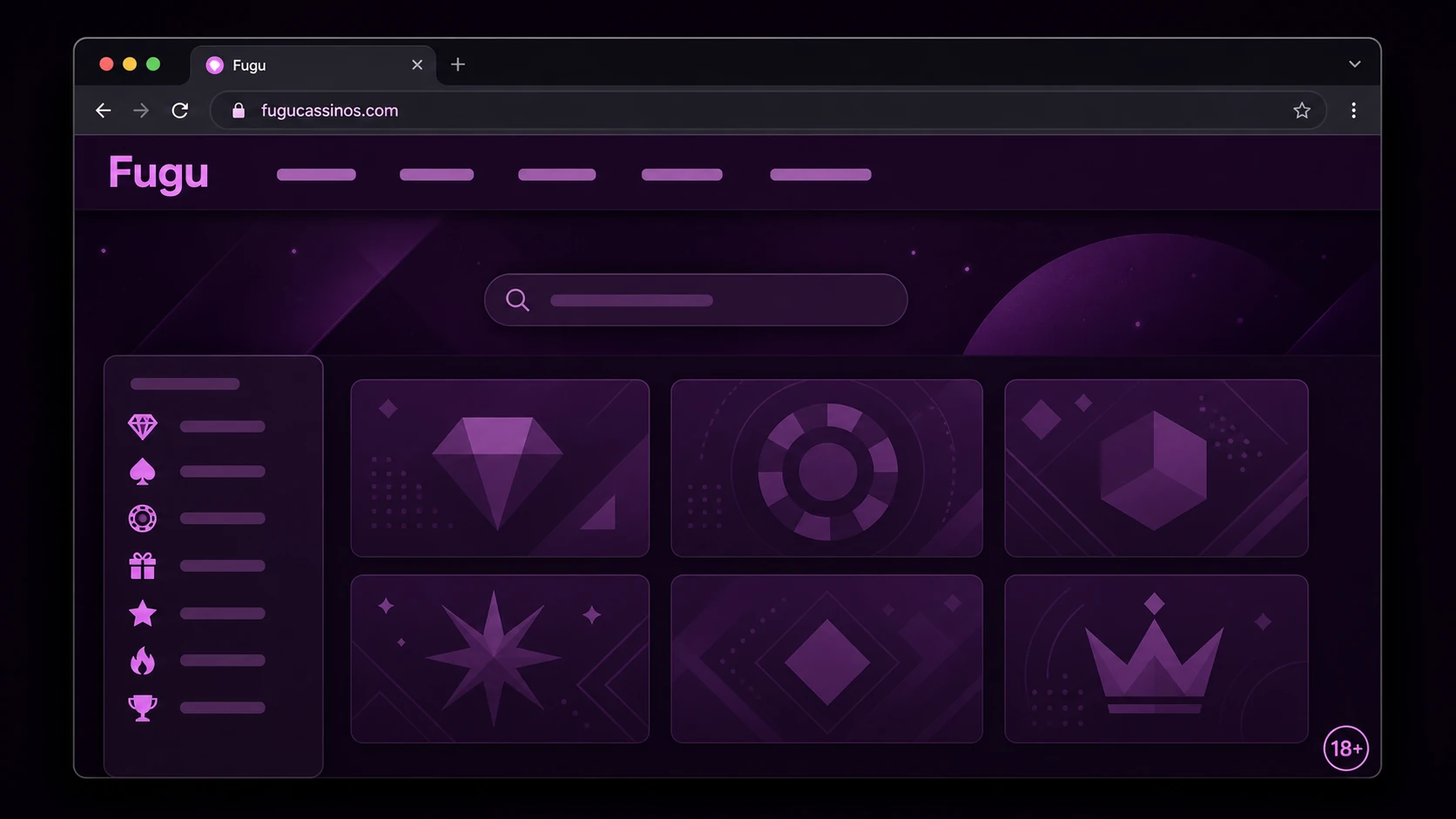Open the casino chip sidebar category
Viewport: 1456px width, 819px height.
pyautogui.click(x=143, y=519)
